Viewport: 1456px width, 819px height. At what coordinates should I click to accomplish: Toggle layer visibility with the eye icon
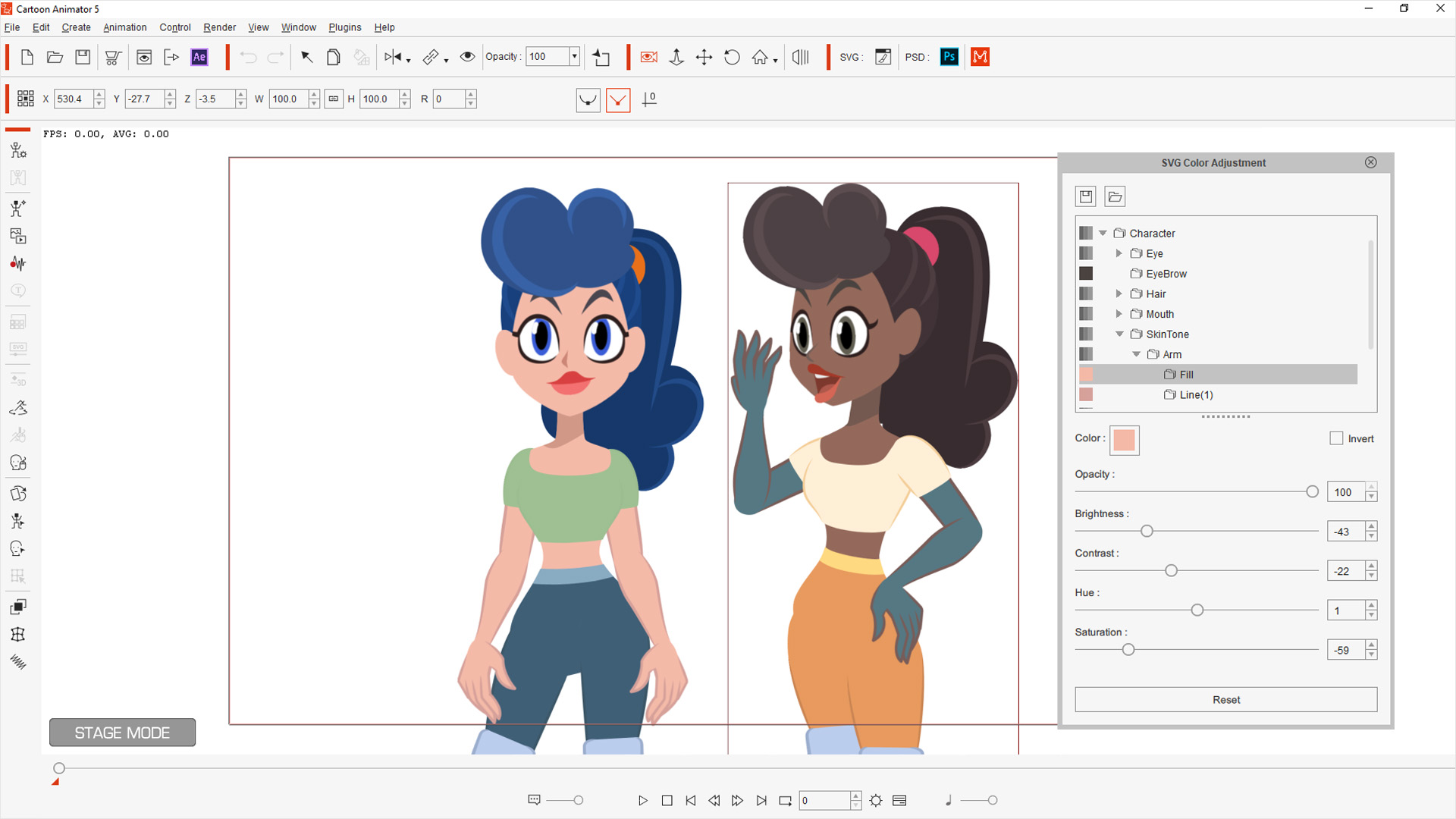(467, 57)
